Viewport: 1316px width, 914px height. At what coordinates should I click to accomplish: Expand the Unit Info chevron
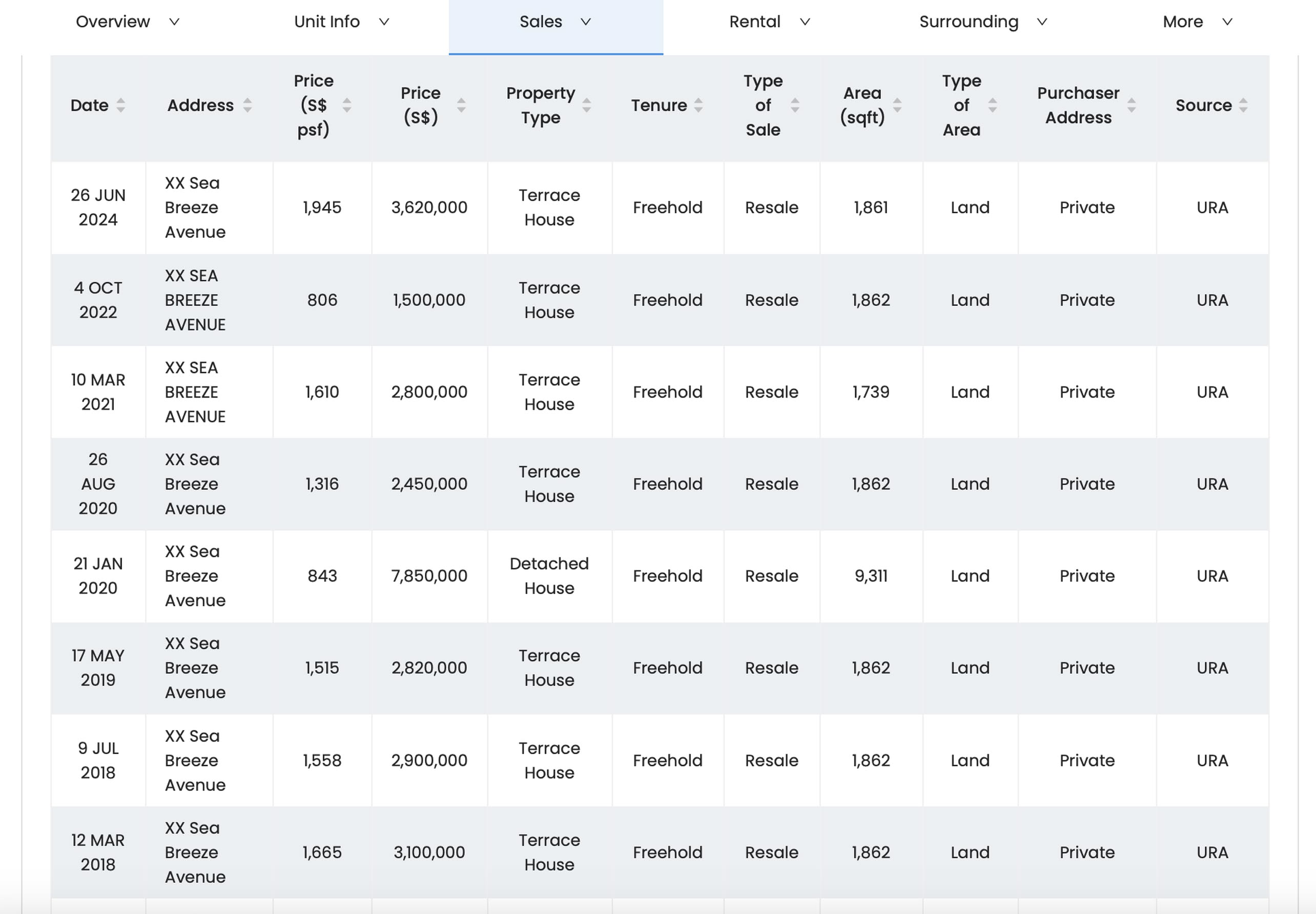[x=384, y=22]
